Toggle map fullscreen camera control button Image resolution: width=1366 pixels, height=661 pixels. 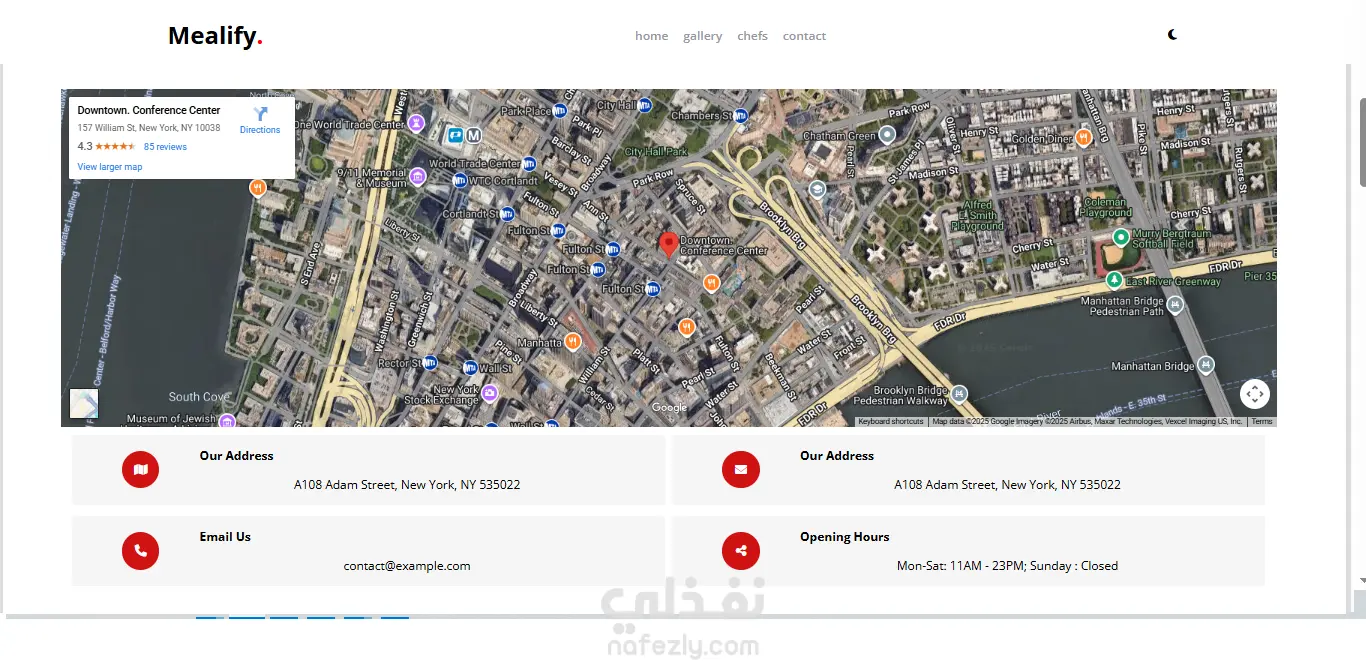(1255, 394)
